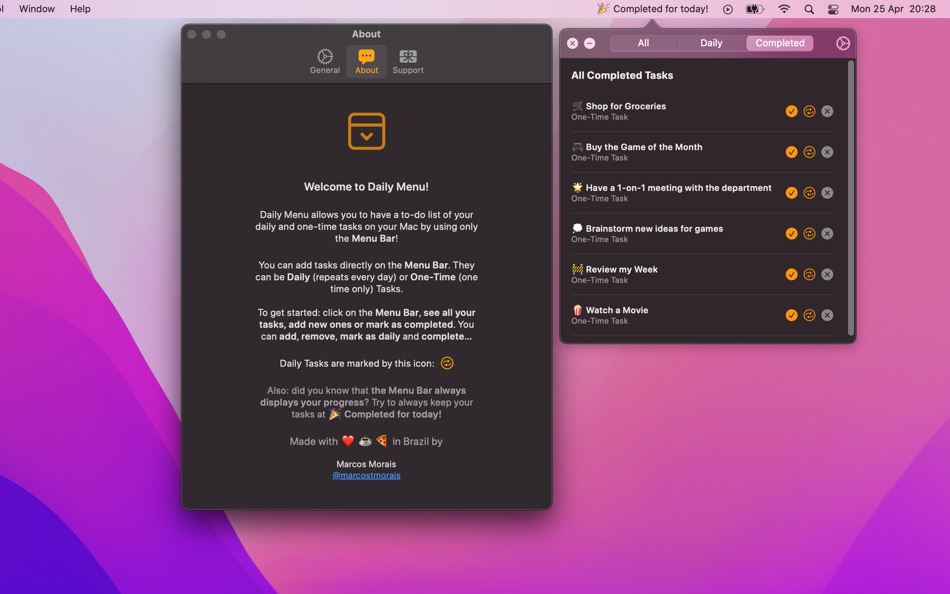Toggle completed checkmark for Buy the Game of the Month
950x594 pixels.
pyautogui.click(x=791, y=152)
